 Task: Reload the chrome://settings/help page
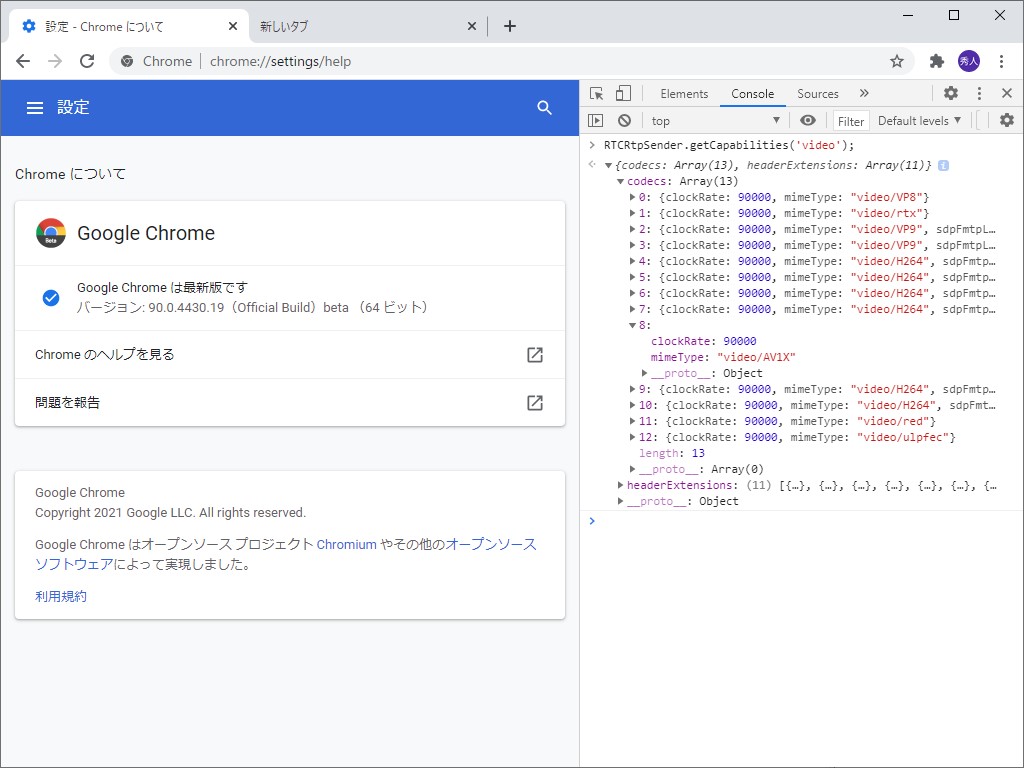[x=87, y=61]
